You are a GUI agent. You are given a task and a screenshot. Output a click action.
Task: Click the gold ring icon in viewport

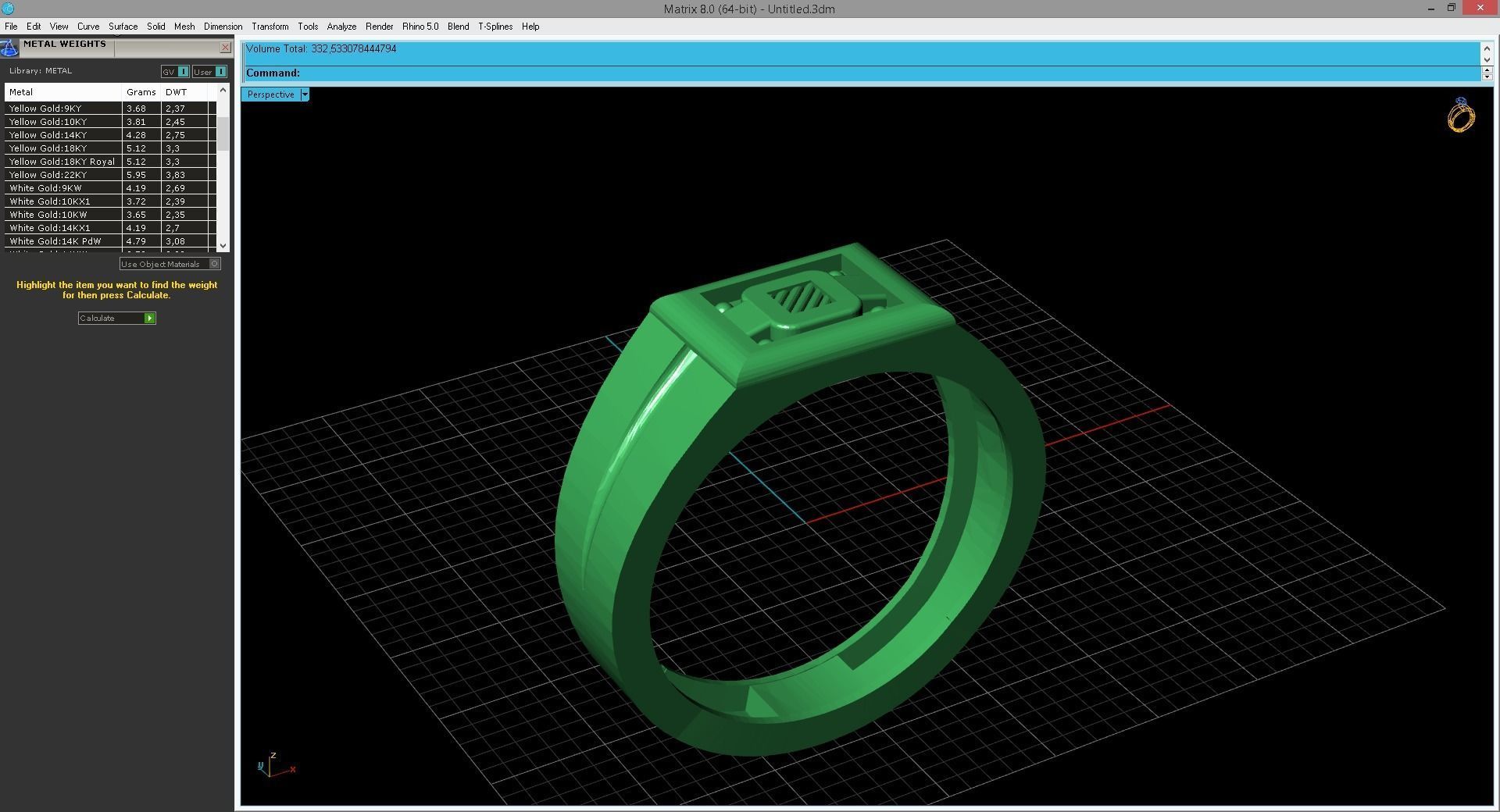click(x=1460, y=116)
